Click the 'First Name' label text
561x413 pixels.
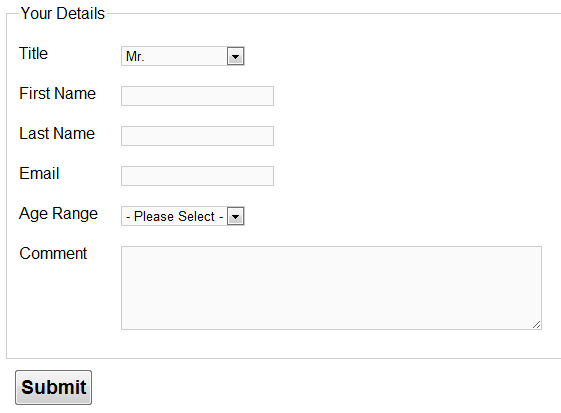[x=58, y=93]
